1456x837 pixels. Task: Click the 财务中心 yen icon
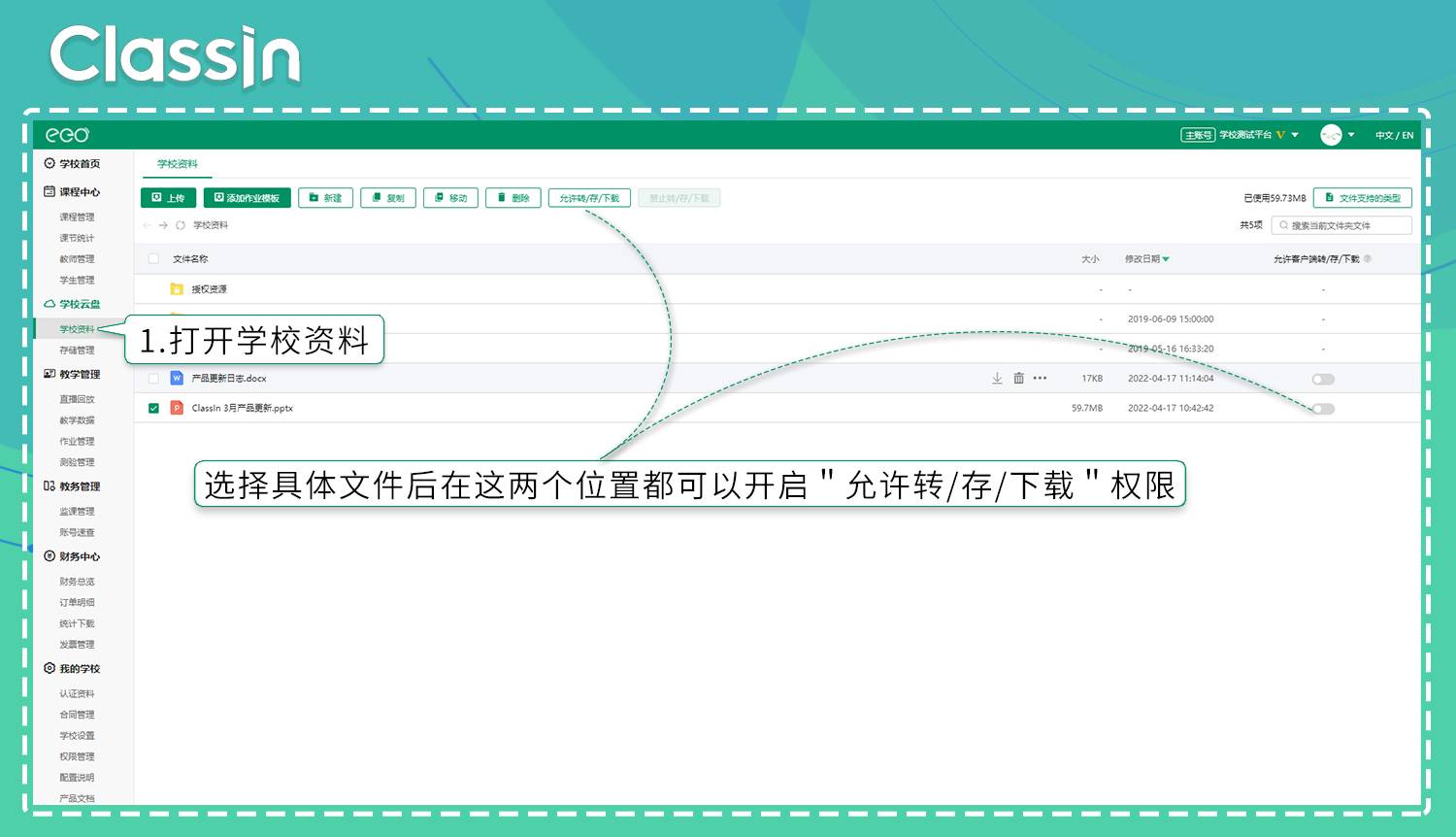(50, 556)
